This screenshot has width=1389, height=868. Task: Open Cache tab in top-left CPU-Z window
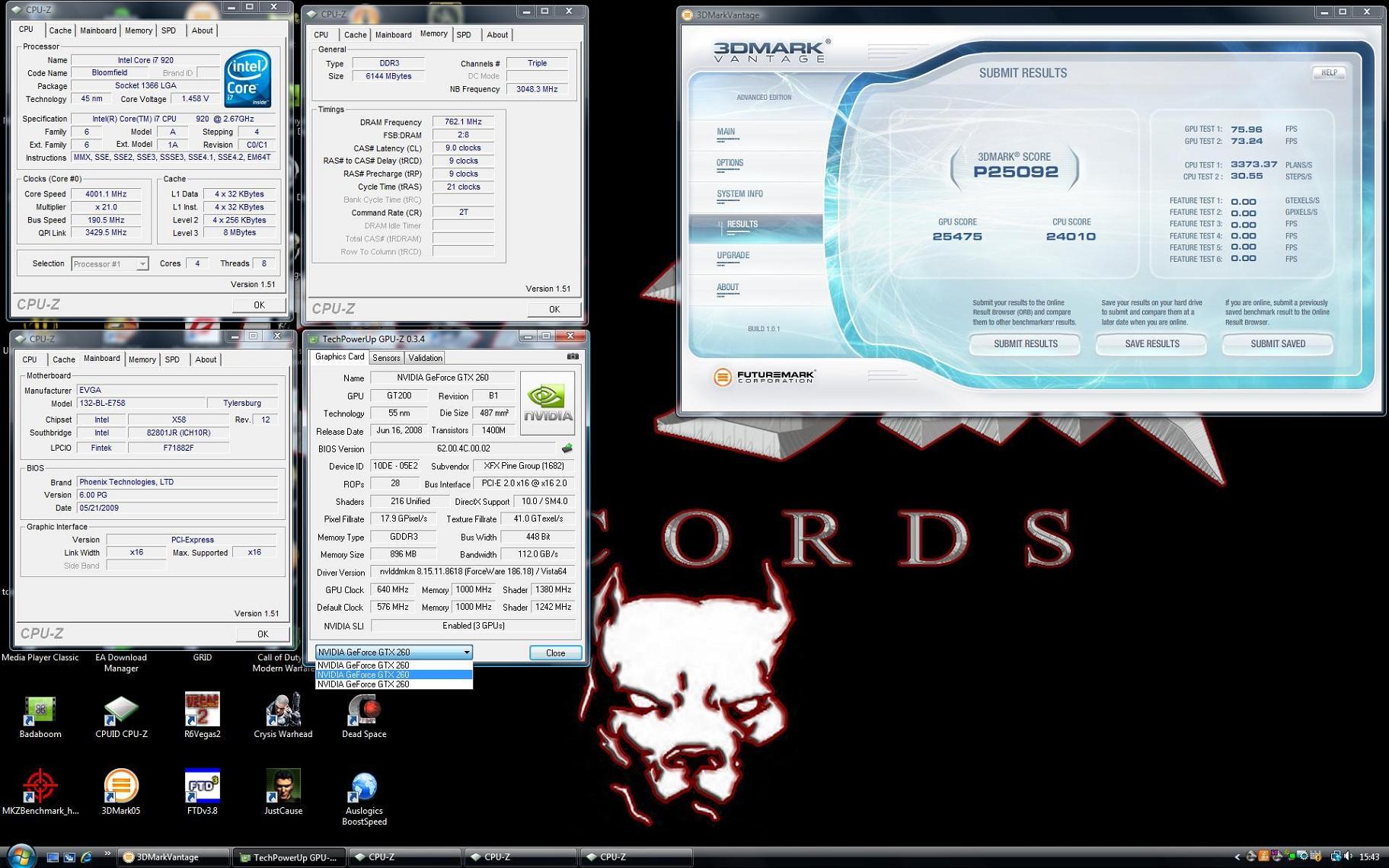click(x=60, y=30)
